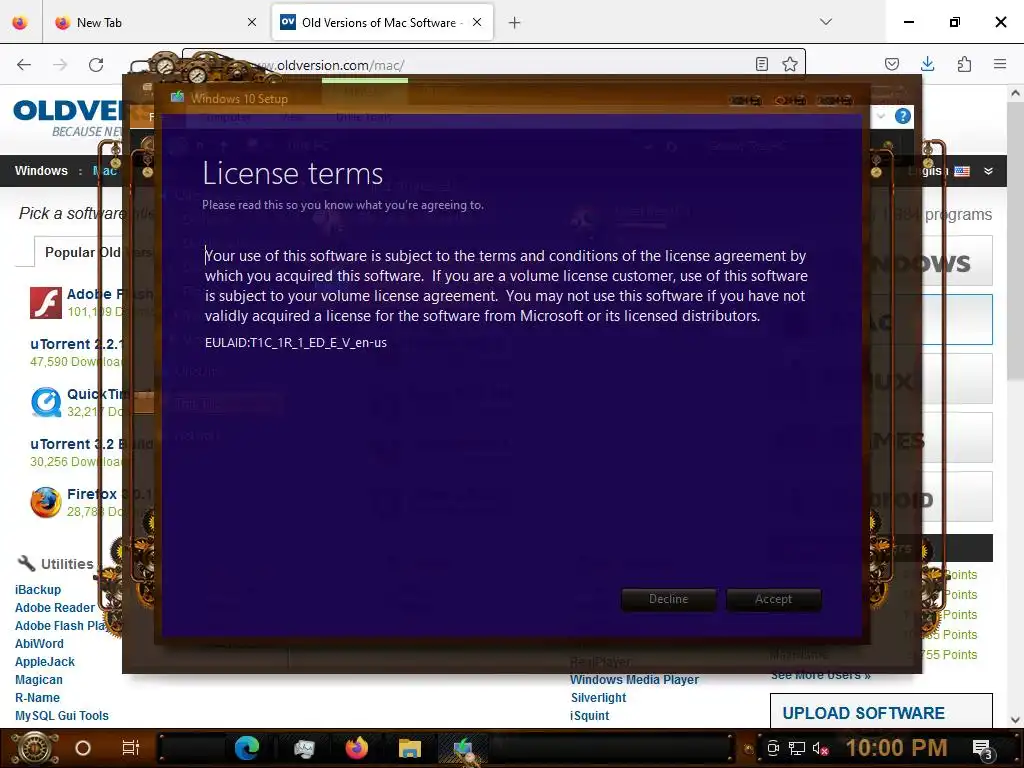Open a new browser tab
The height and width of the screenshot is (768, 1024).
coord(515,23)
